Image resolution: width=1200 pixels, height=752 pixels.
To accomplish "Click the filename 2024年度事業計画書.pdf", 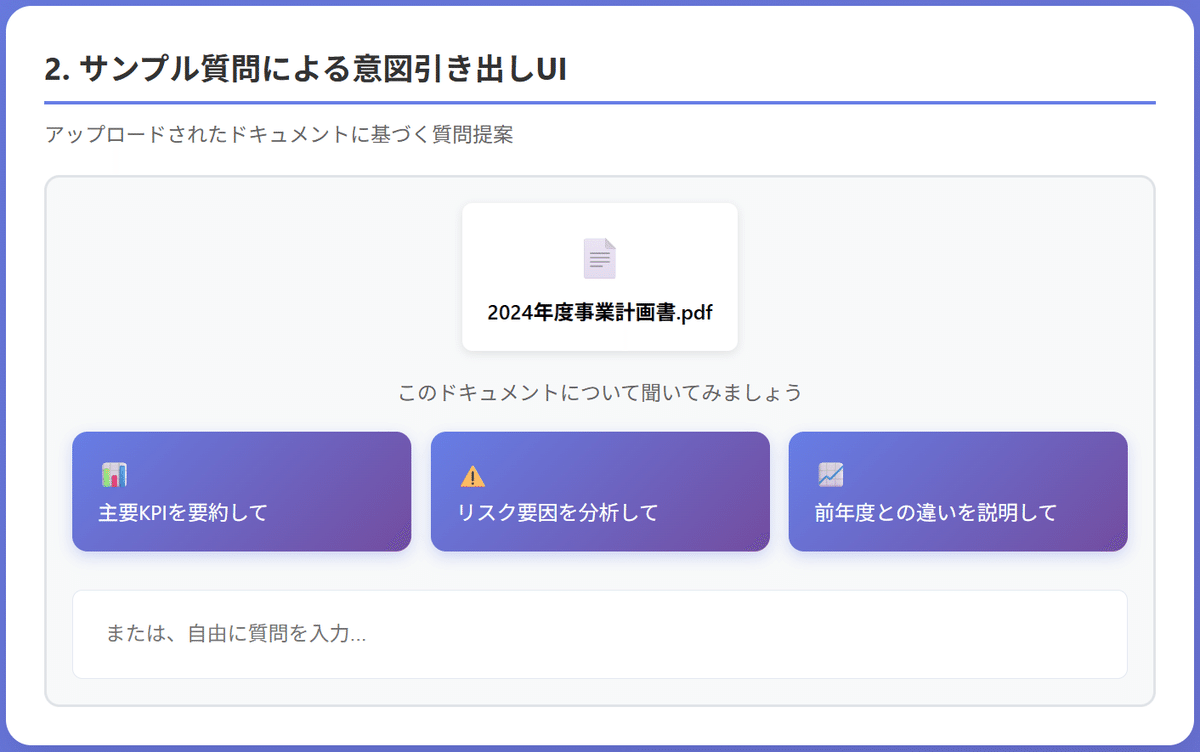I will [x=599, y=312].
